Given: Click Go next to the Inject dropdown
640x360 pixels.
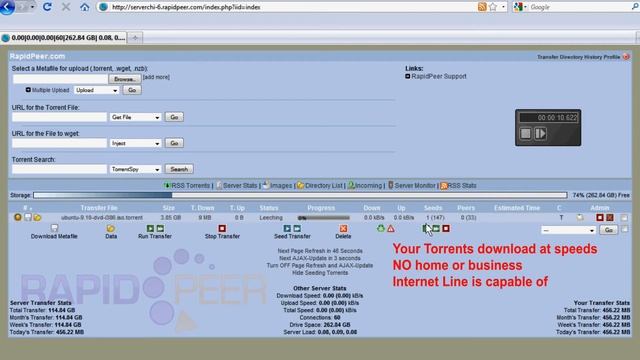Looking at the screenshot, I should pyautogui.click(x=174, y=143).
